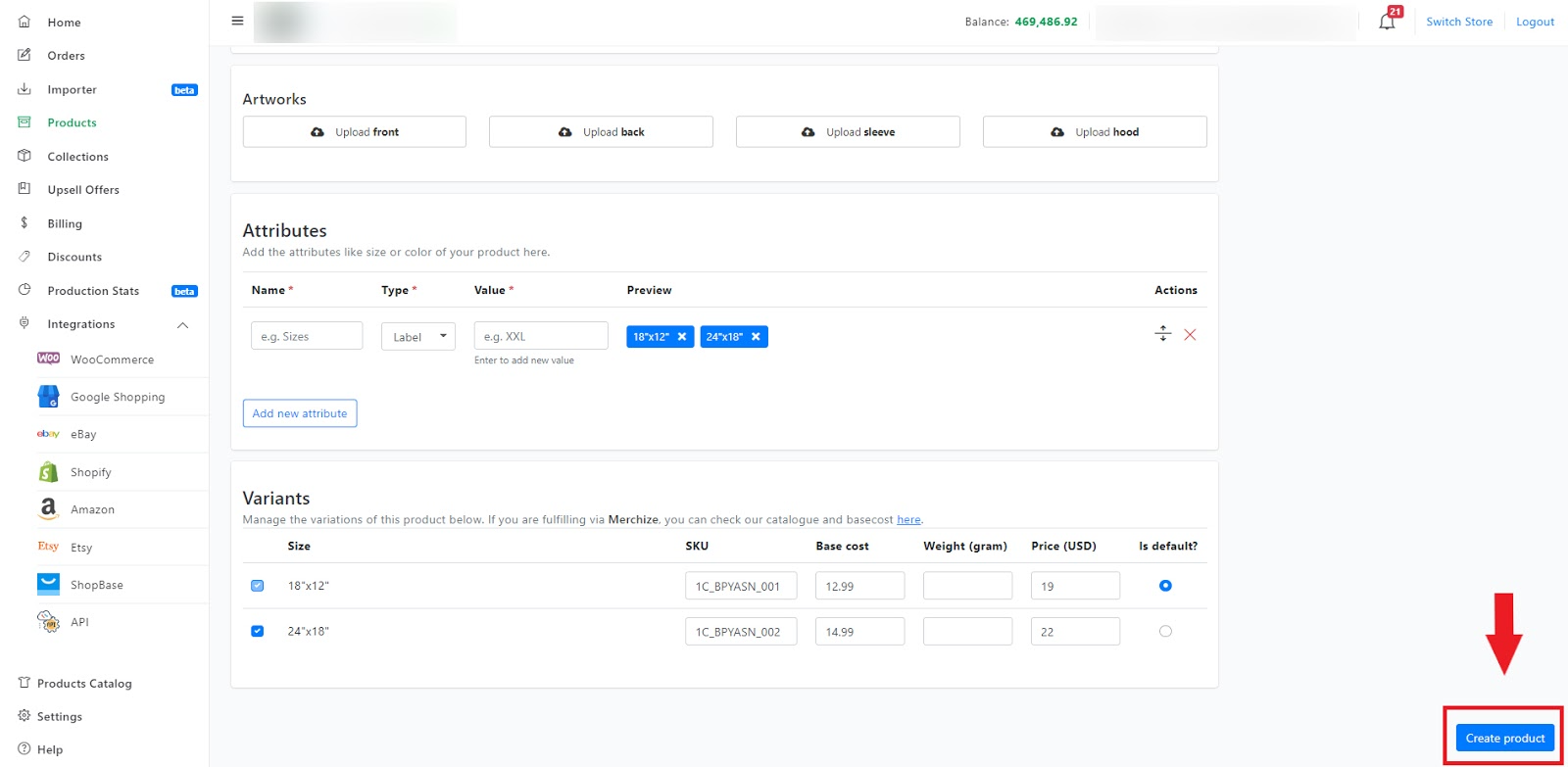Remove the 24"x18" value tag
The width and height of the screenshot is (1568, 767).
tap(756, 337)
